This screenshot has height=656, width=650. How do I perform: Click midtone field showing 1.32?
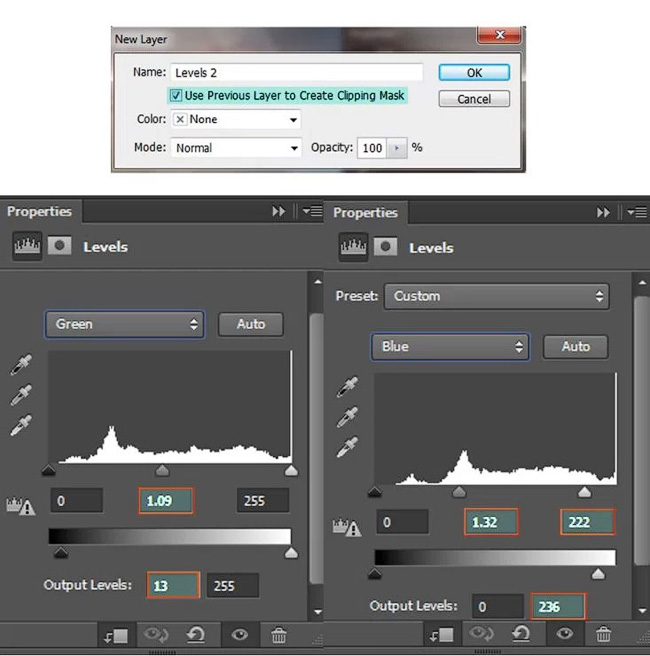pyautogui.click(x=491, y=522)
